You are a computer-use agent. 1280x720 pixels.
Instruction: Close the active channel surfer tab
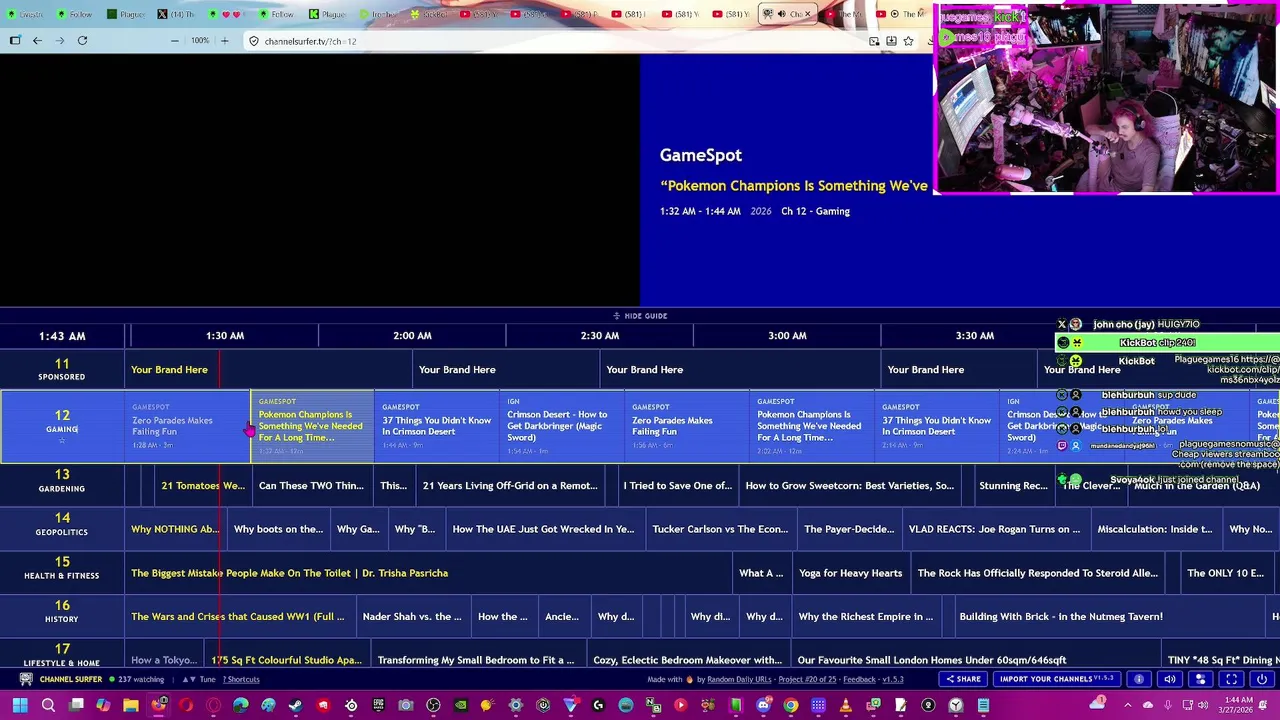pos(807,14)
